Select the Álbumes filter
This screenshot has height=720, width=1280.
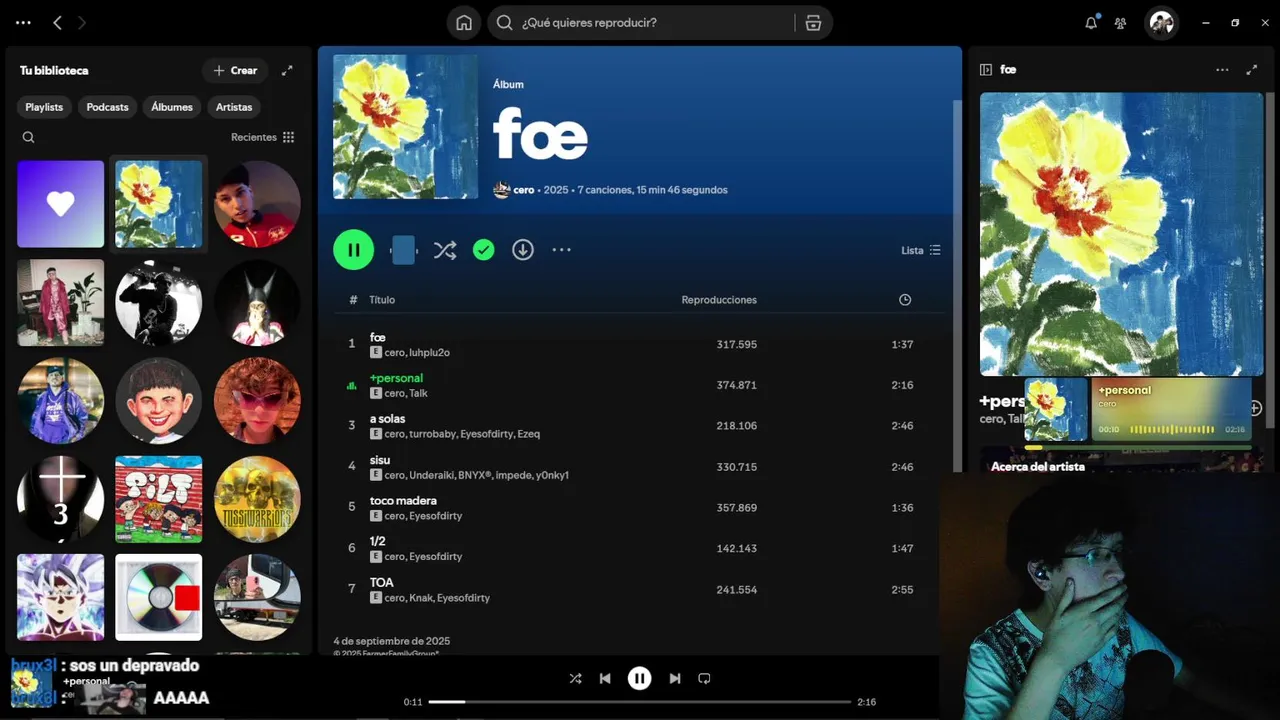172,107
